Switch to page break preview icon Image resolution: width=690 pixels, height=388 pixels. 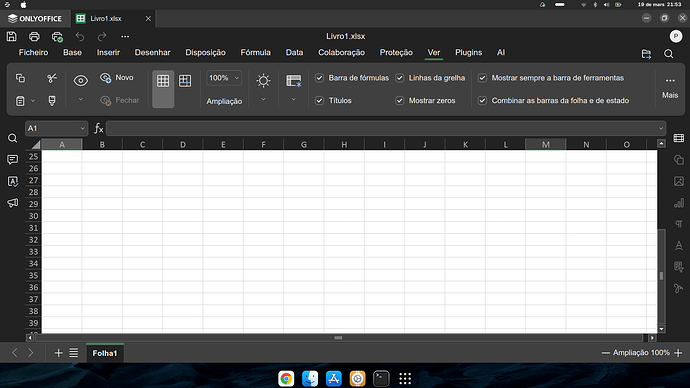point(185,81)
